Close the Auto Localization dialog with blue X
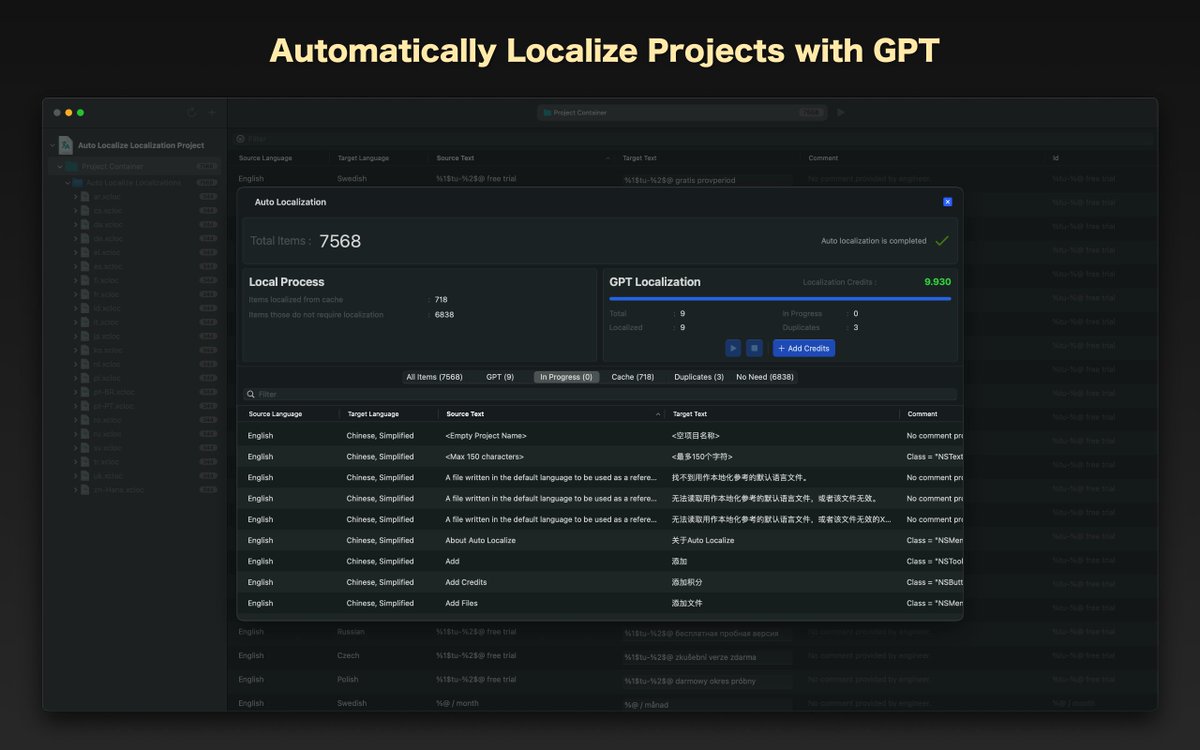The width and height of the screenshot is (1200, 750). [x=948, y=202]
